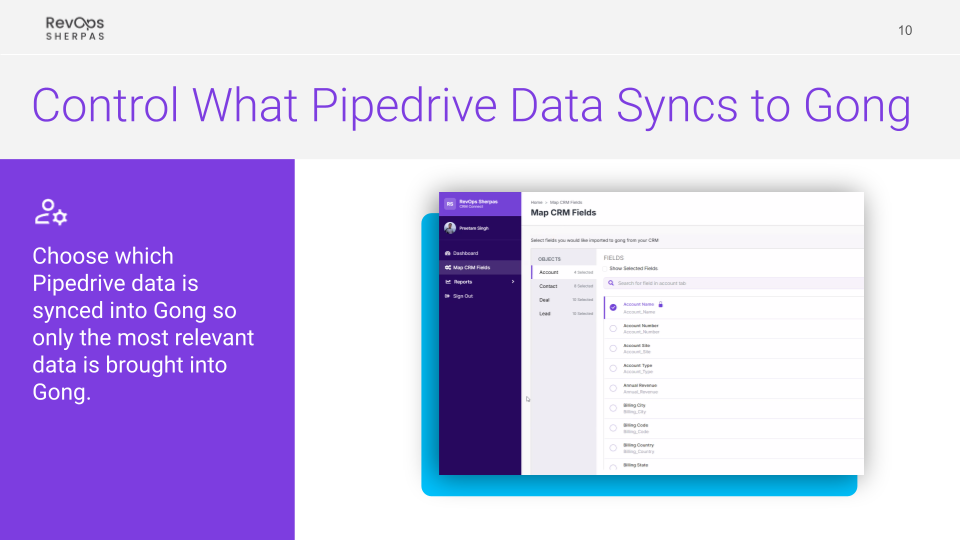Click Sign Out in the sidebar

[x=462, y=296]
